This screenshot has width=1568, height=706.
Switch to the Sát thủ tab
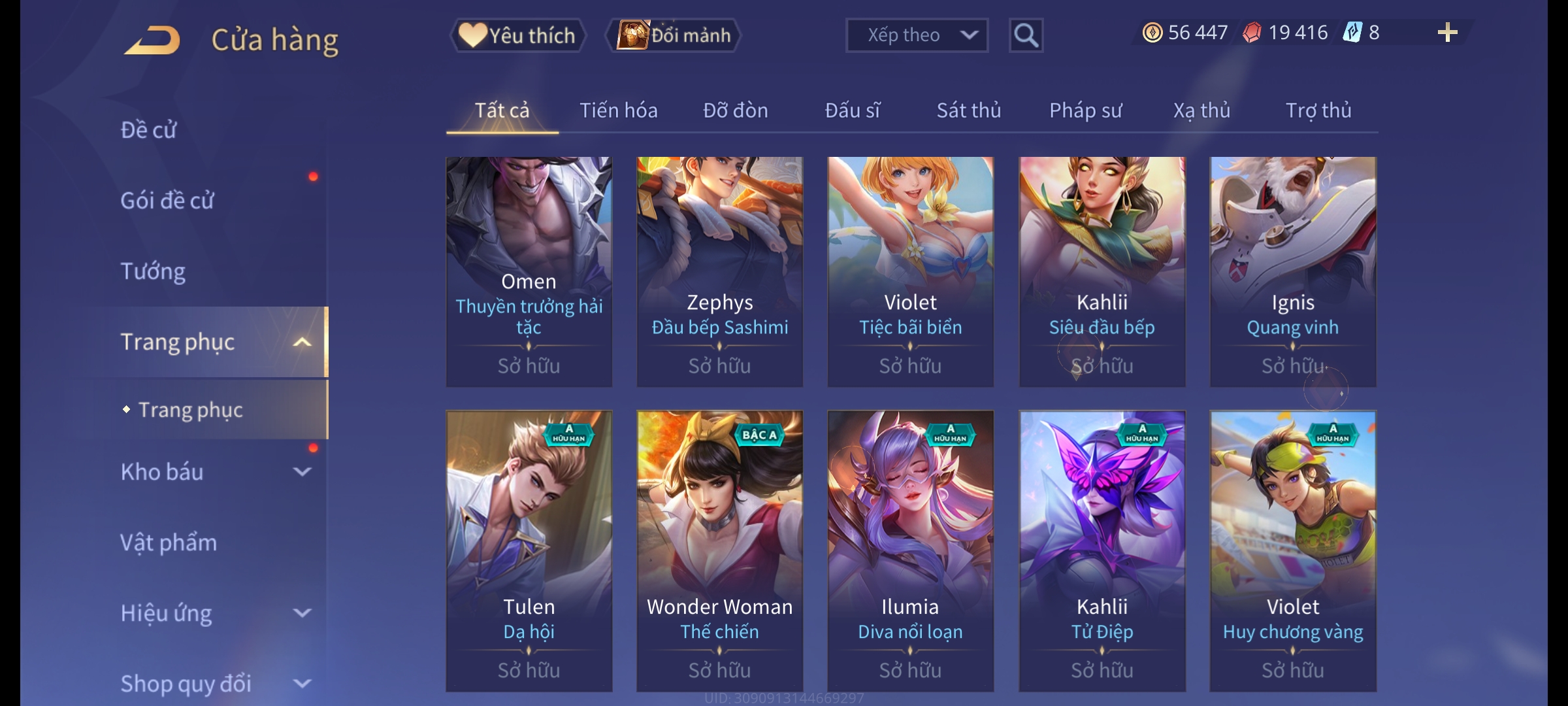click(x=969, y=110)
